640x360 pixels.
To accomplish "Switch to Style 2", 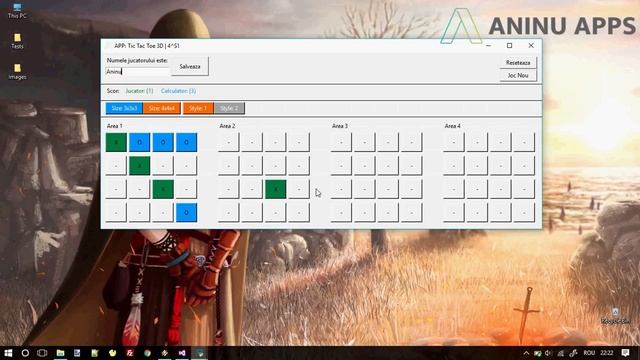I will tap(229, 108).
